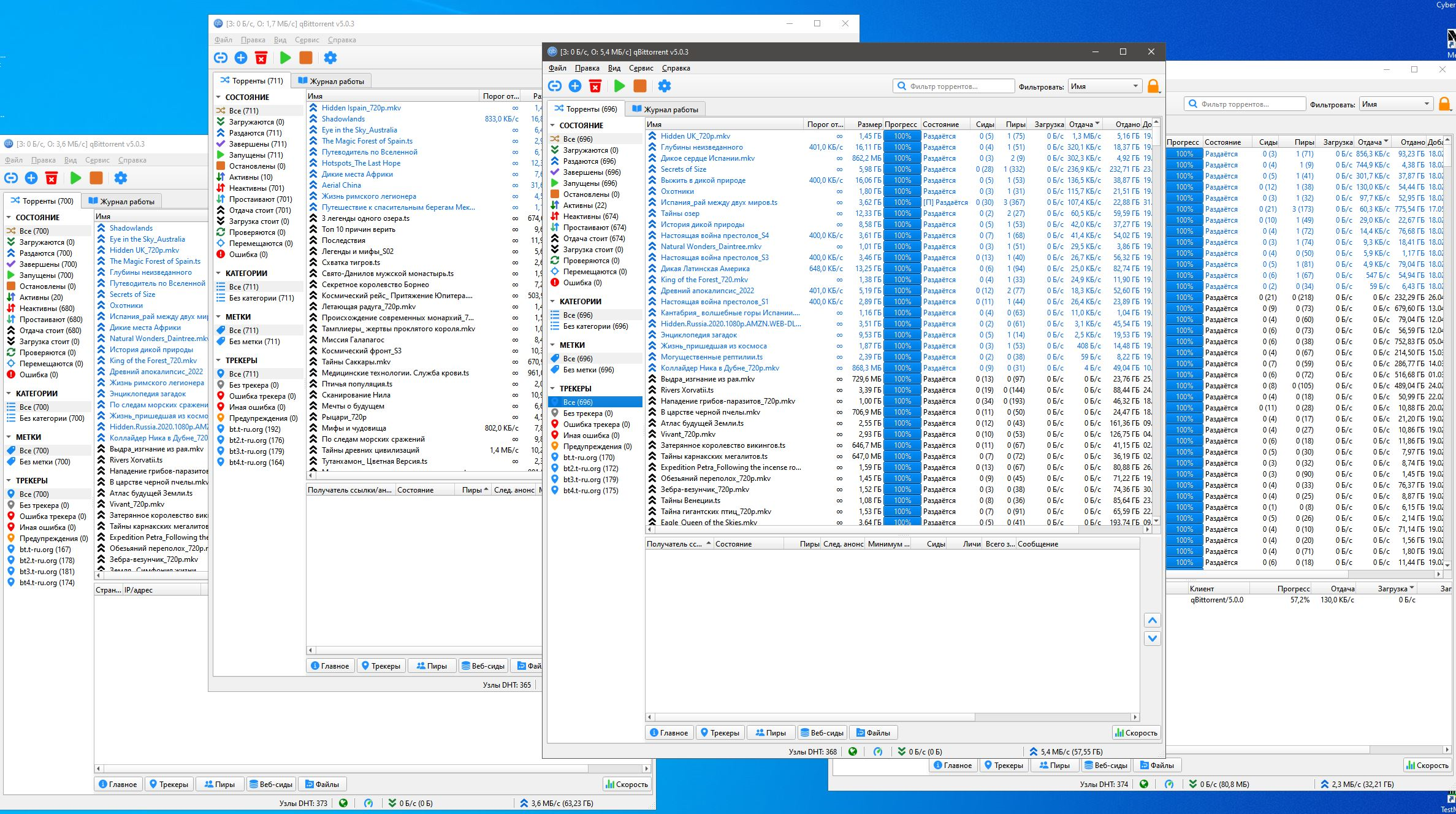1456x814 pixels.
Task: Collapse the ТРЕКЕРЫ section in the 700-torrents window
Action: click(x=9, y=481)
